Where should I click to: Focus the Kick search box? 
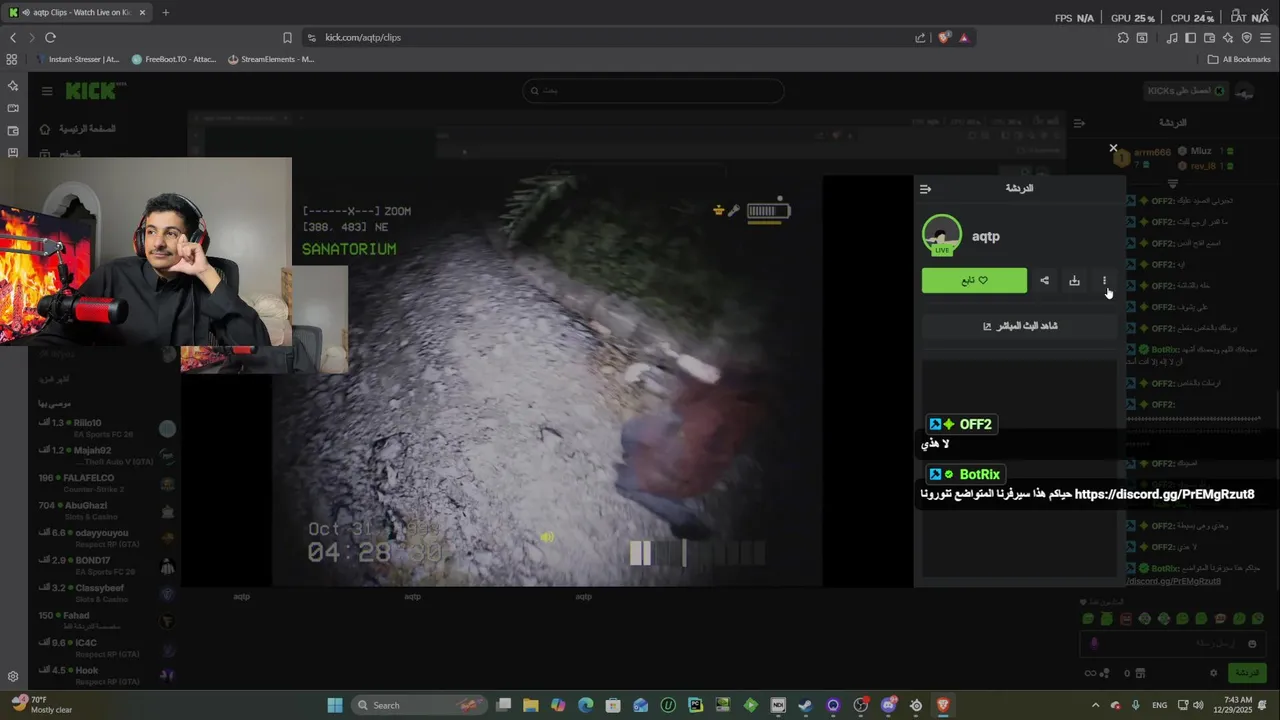click(x=653, y=91)
